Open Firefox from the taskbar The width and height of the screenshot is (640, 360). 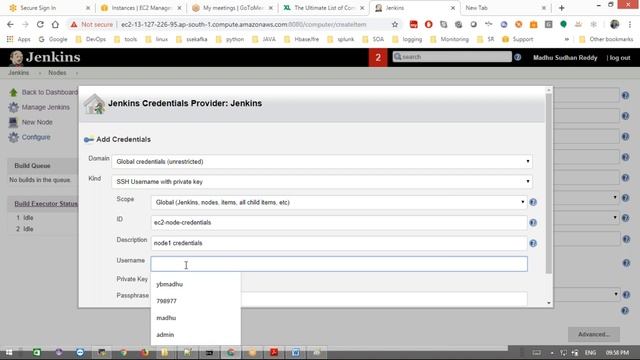click(144, 352)
